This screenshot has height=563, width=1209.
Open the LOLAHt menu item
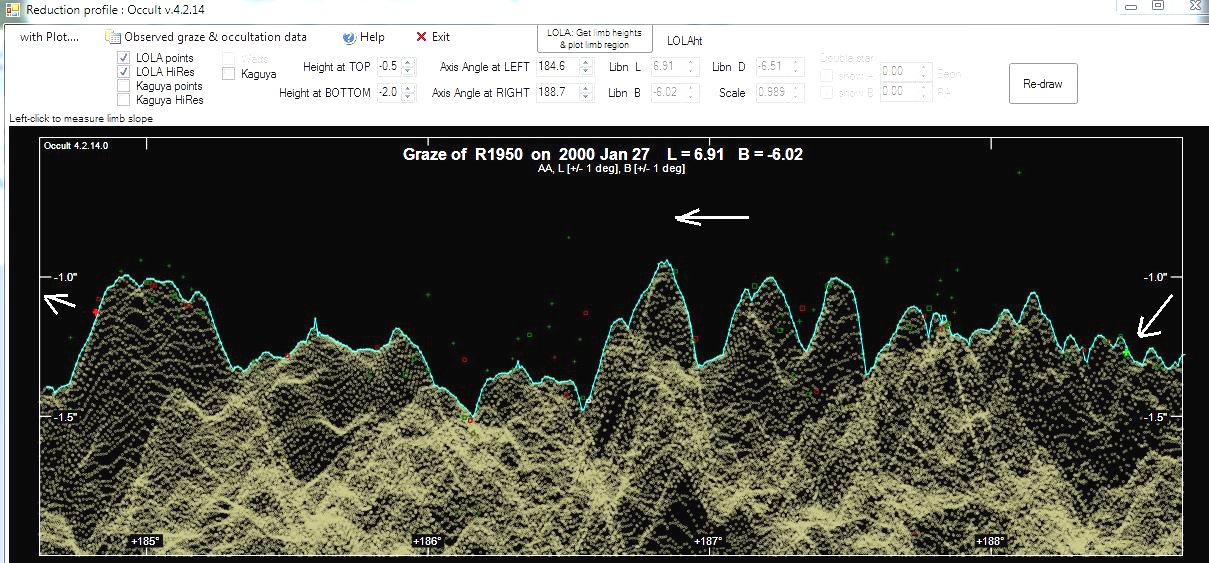click(x=684, y=40)
